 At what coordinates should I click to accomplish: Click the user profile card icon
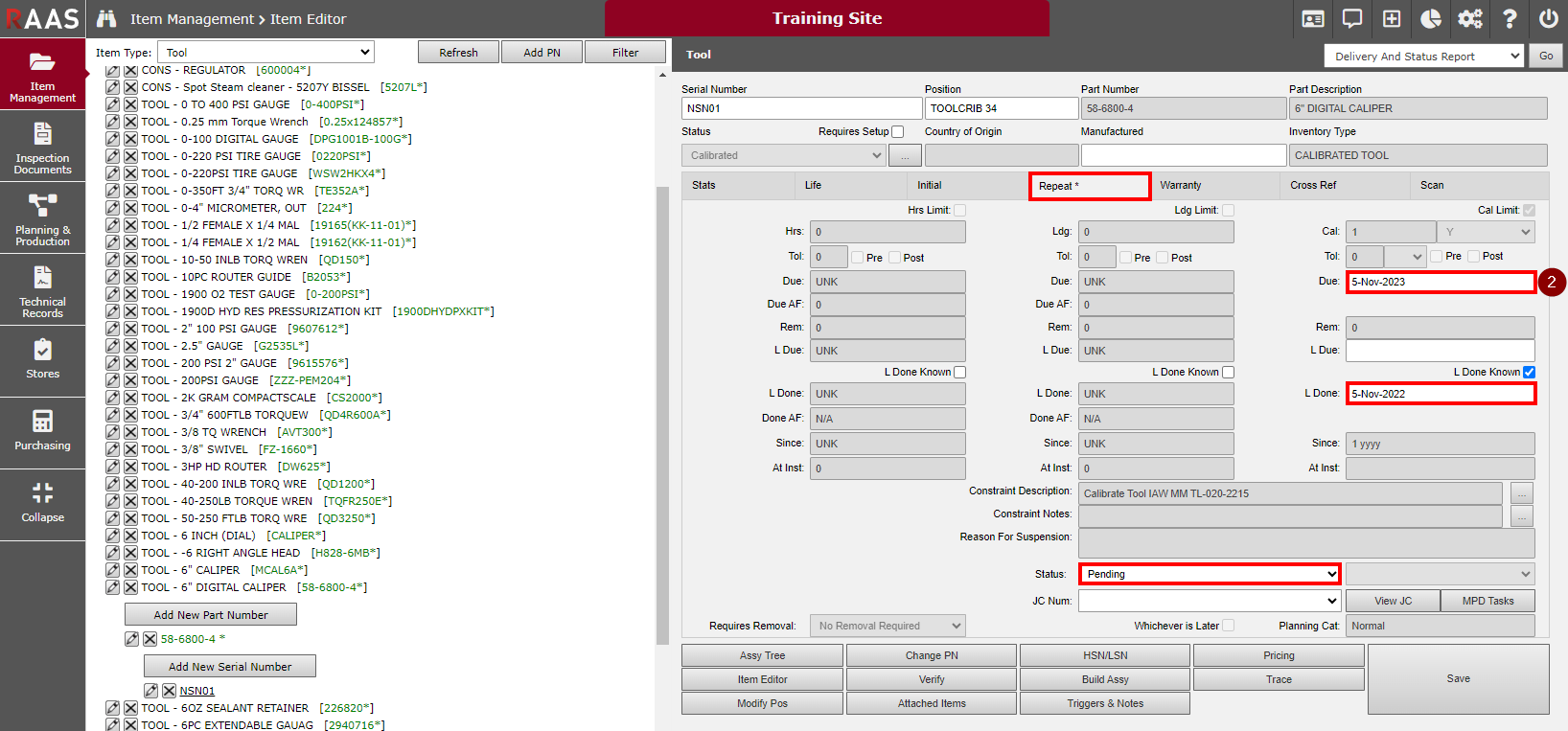pyautogui.click(x=1313, y=18)
